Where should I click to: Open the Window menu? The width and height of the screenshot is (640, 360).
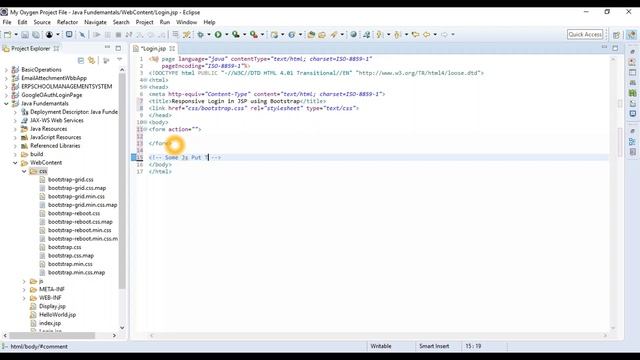click(187, 22)
